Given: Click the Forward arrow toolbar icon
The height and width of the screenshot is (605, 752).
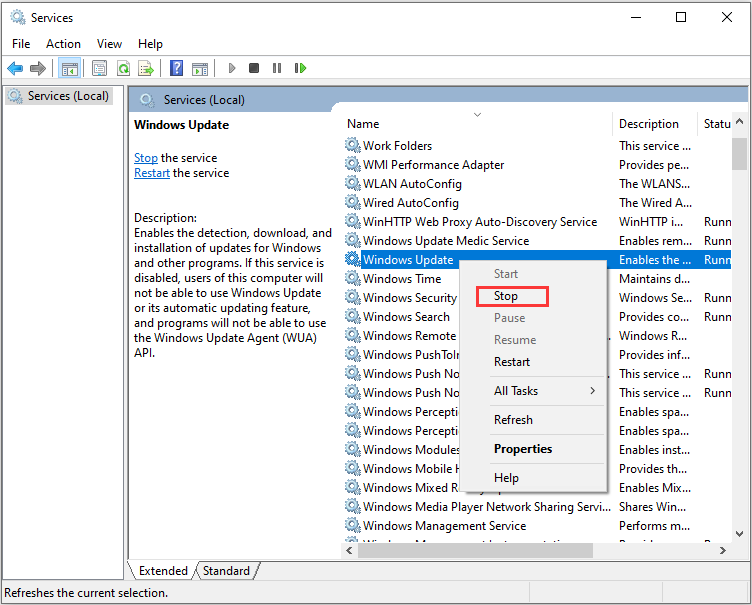Looking at the screenshot, I should tap(37, 69).
